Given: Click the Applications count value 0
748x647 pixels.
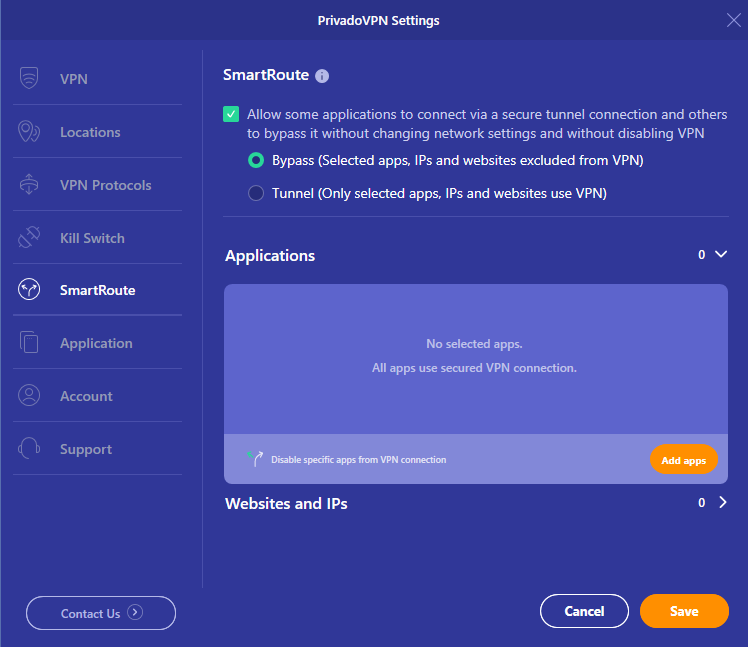Looking at the screenshot, I should coord(702,255).
